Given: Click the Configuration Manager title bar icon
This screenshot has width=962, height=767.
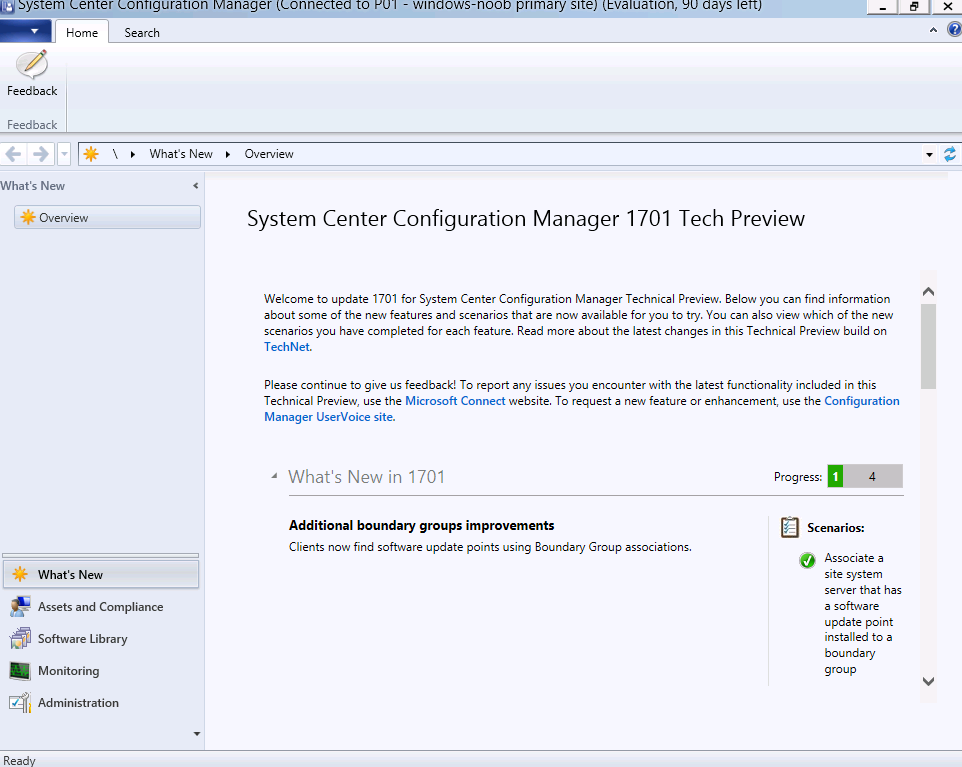Looking at the screenshot, I should 7,6.
